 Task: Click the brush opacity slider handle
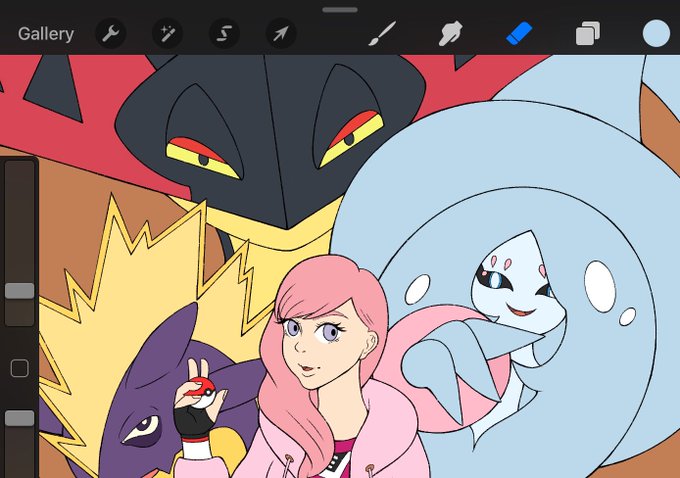tap(20, 418)
